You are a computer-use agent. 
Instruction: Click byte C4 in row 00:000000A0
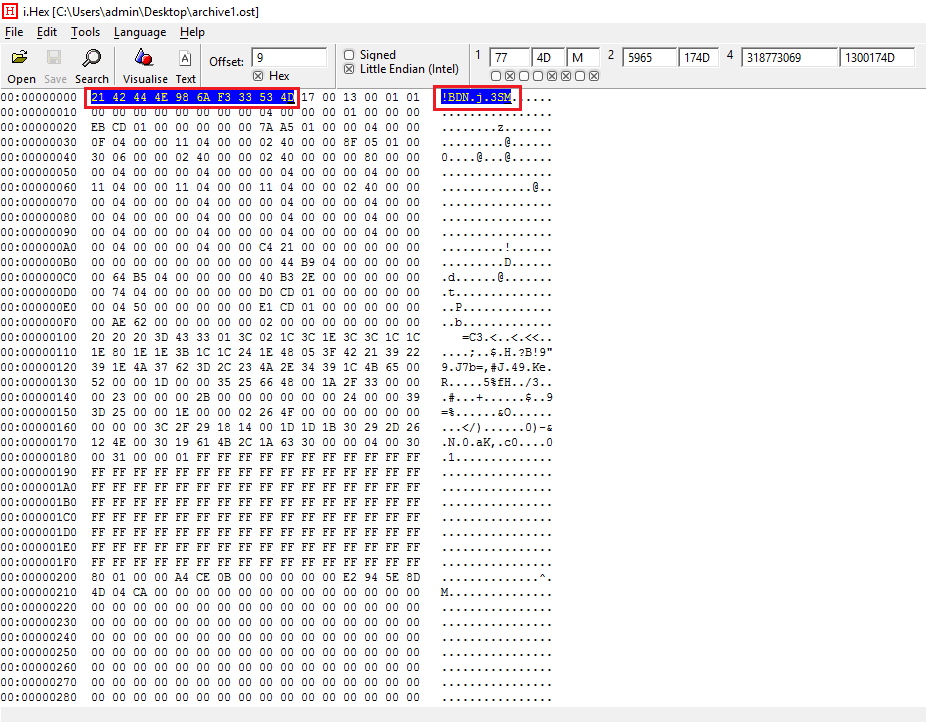[266, 247]
